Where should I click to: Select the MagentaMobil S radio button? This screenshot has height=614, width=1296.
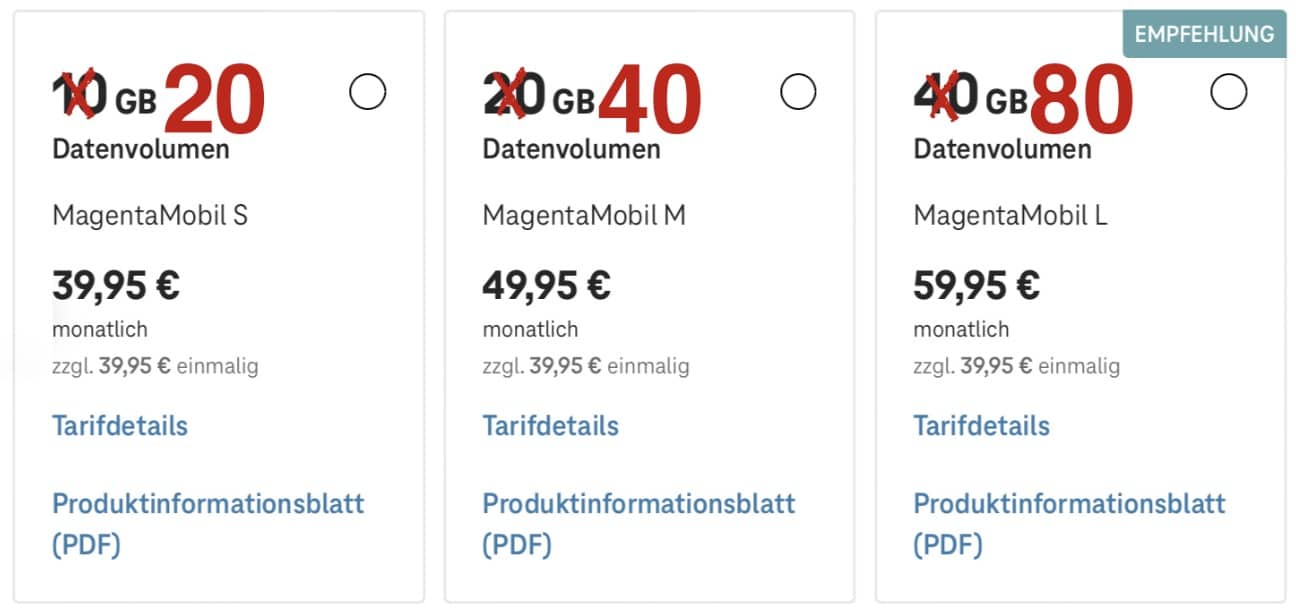pyautogui.click(x=368, y=93)
